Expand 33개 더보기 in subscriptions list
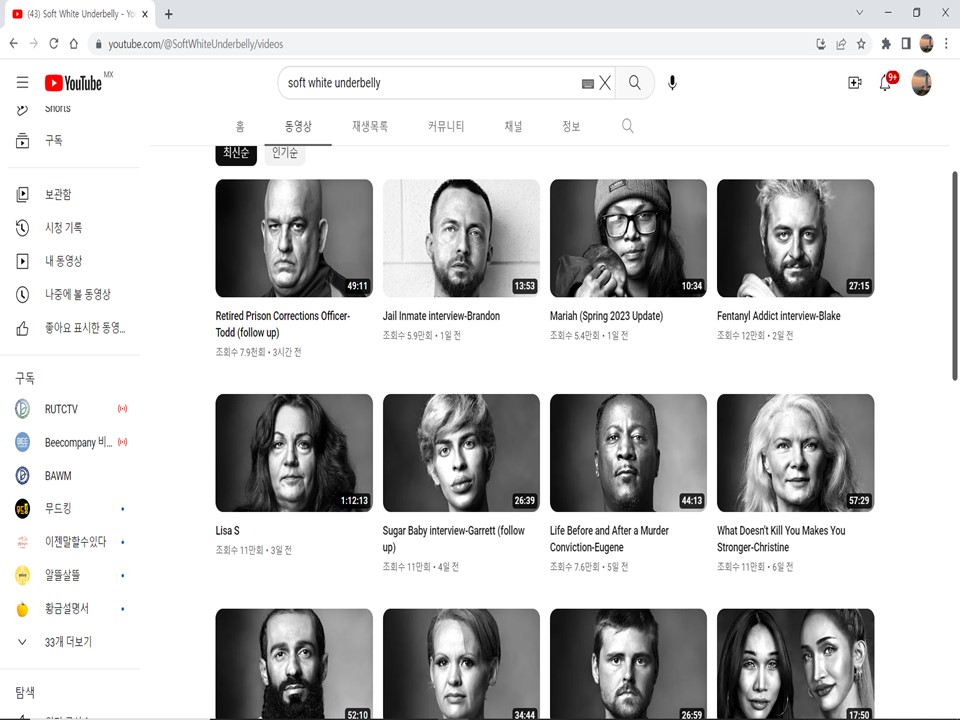 [68, 642]
